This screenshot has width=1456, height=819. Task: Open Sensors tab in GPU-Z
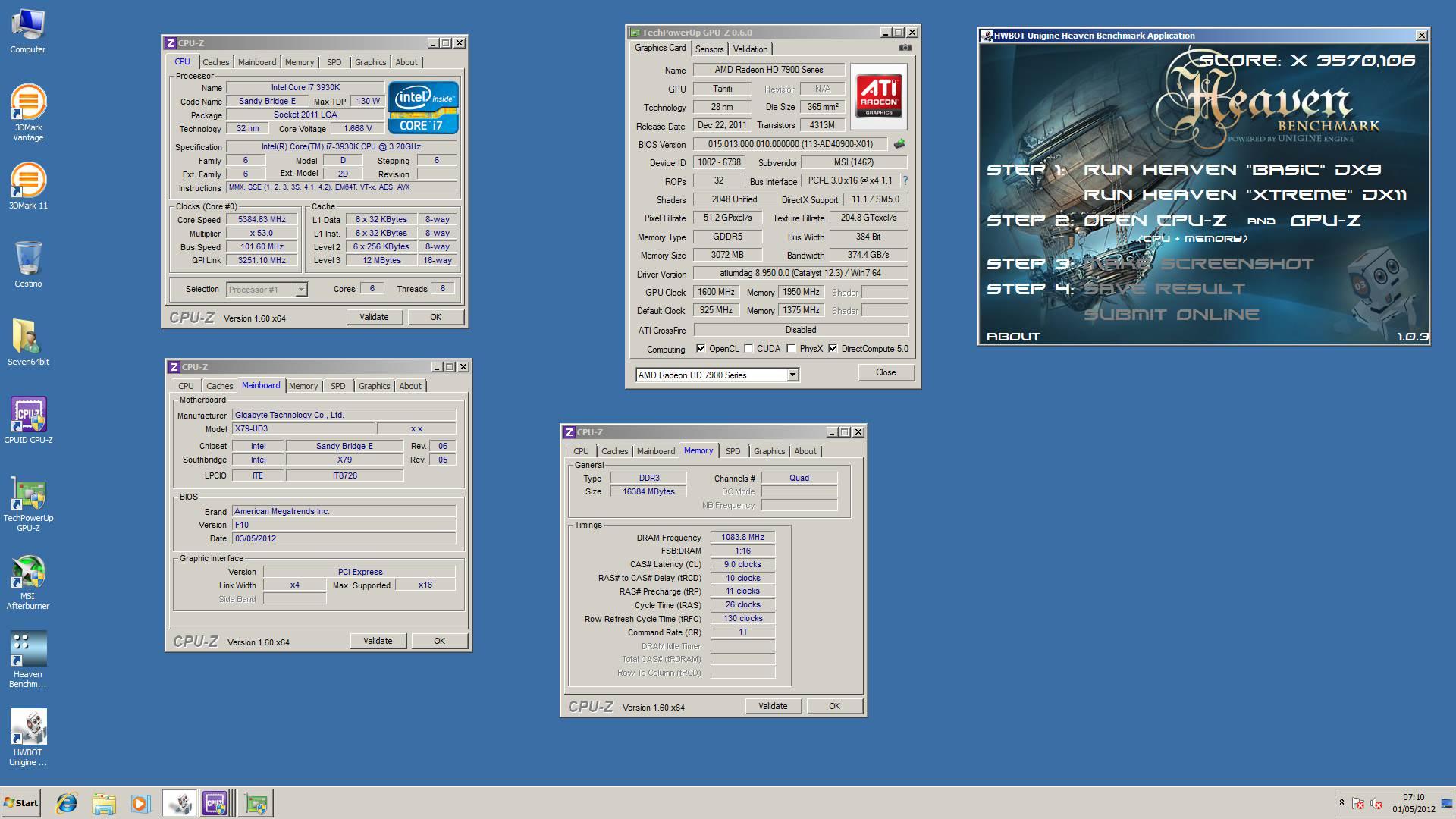[710, 49]
